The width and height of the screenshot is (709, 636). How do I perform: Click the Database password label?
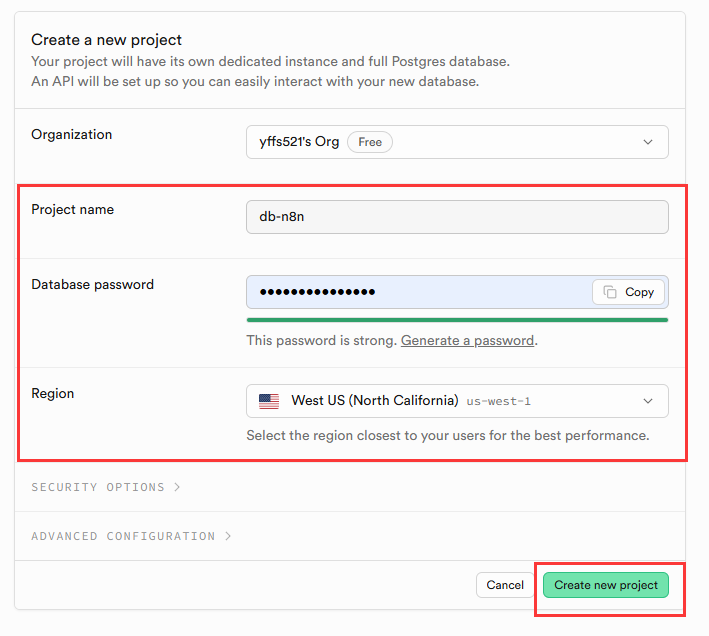[92, 284]
